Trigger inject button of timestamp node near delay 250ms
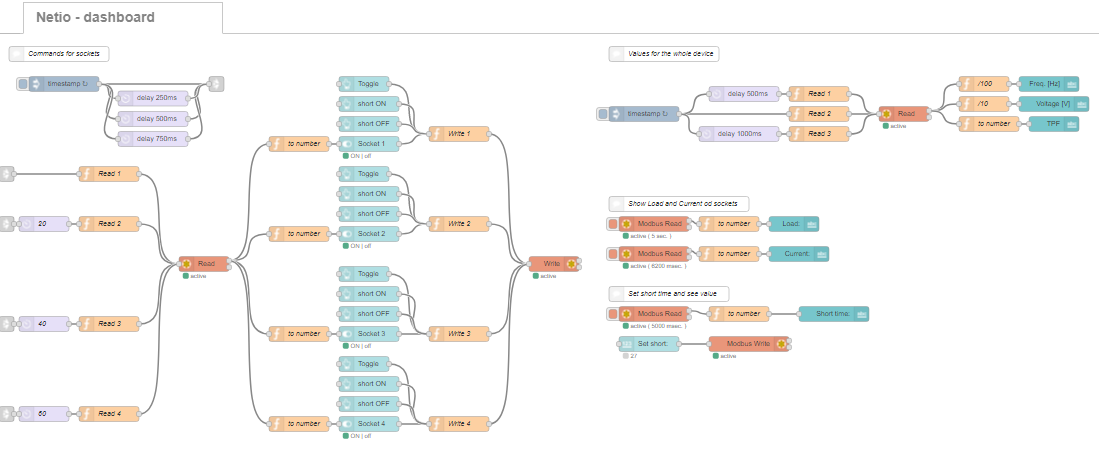Screen dimensions: 1099x449 (22, 83)
